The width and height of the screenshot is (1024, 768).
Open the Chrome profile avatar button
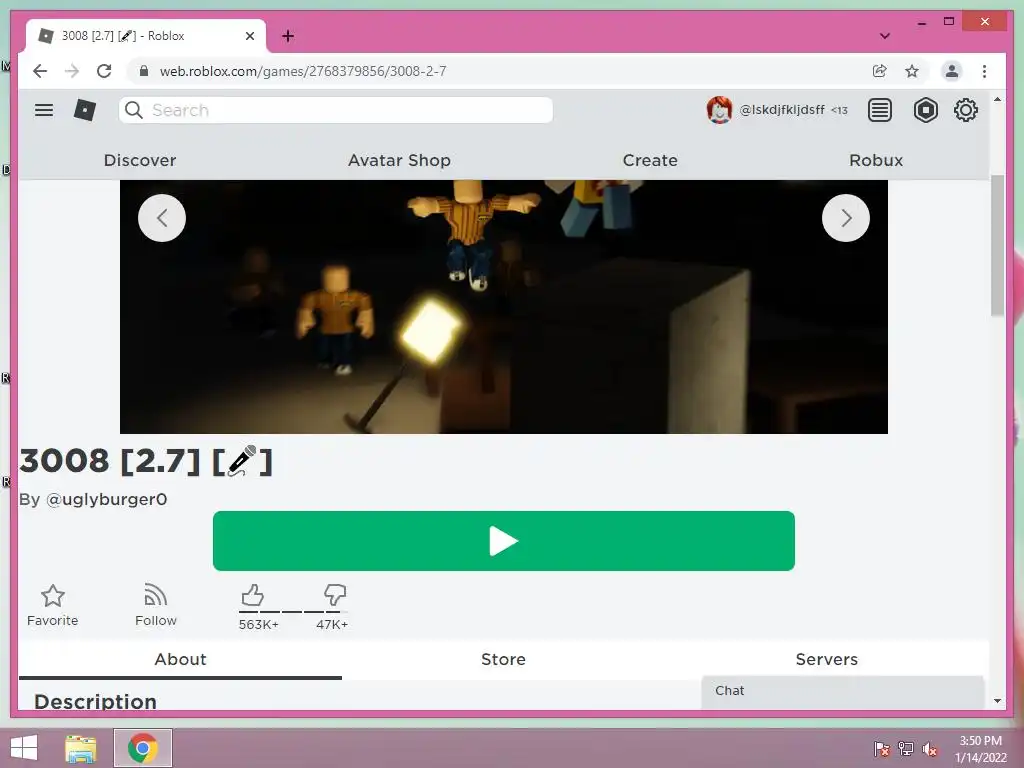point(952,71)
